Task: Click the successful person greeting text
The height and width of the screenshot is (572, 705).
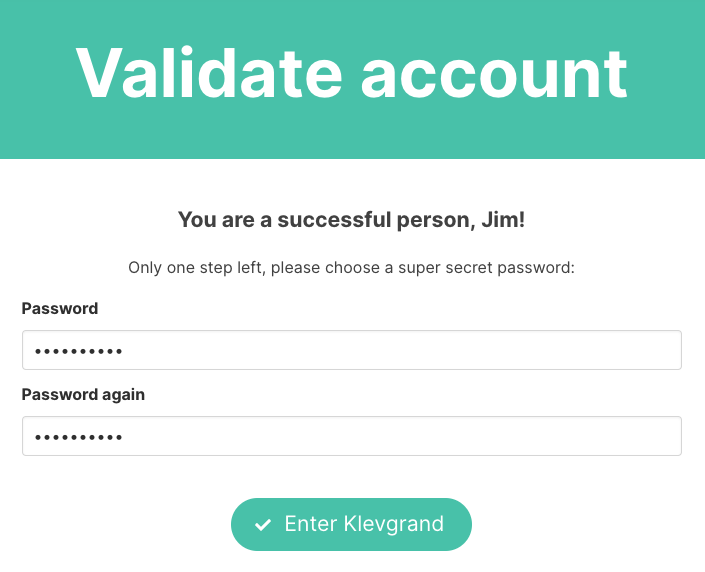Action: click(x=352, y=219)
